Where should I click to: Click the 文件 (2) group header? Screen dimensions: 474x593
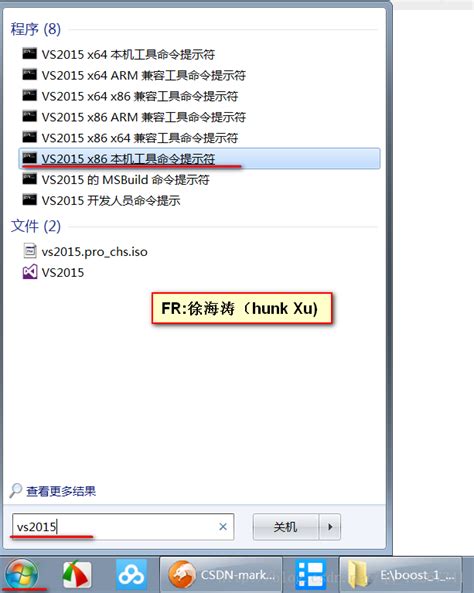tap(36, 226)
